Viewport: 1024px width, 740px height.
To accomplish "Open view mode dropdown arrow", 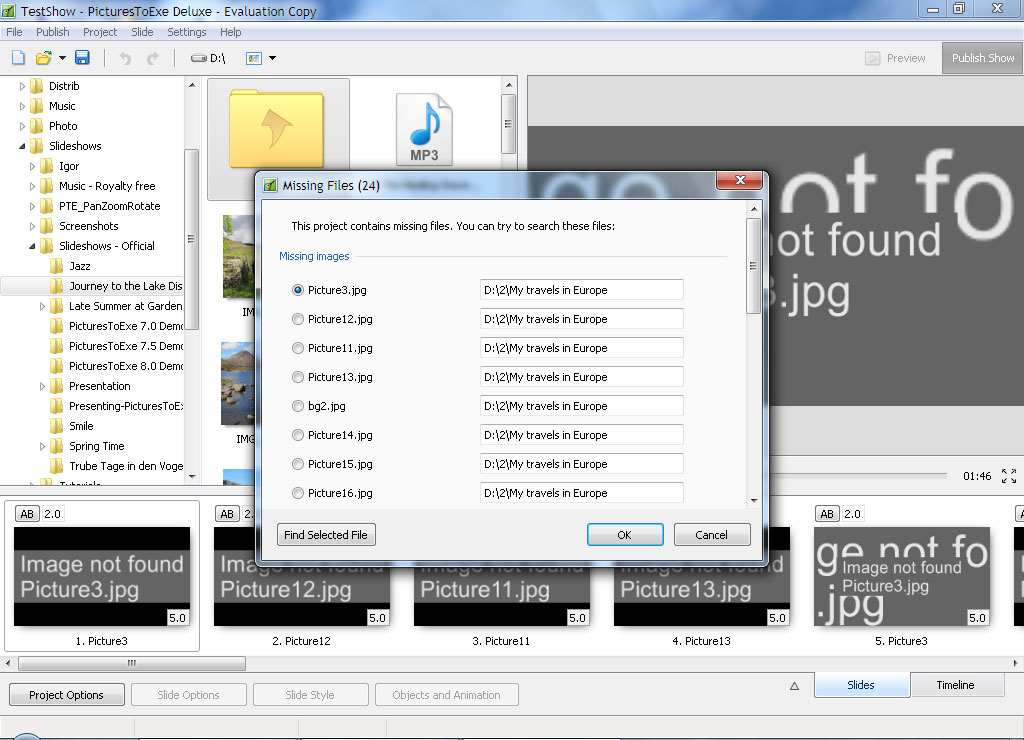I will coord(272,58).
